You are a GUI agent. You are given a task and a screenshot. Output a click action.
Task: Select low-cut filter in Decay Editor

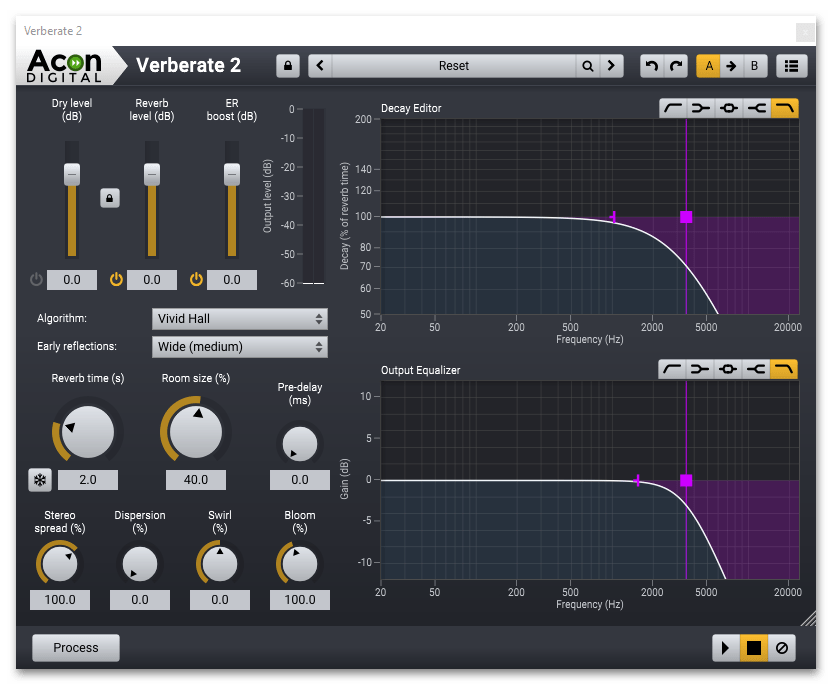(672, 108)
